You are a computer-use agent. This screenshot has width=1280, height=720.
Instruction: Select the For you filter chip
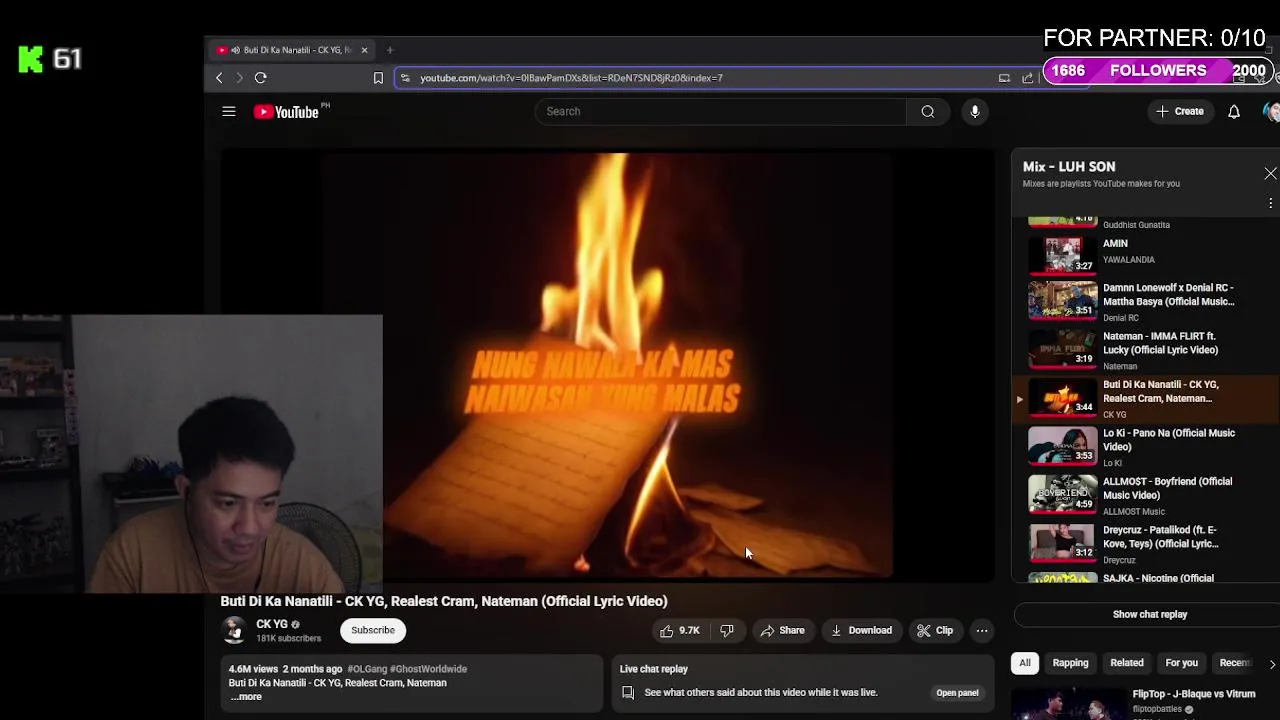pyautogui.click(x=1181, y=663)
